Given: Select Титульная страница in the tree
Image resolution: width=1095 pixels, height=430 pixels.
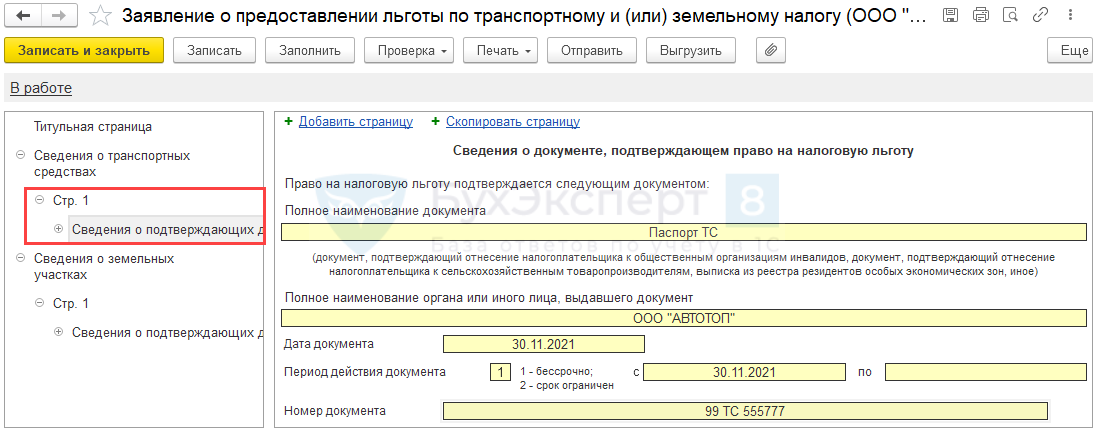Looking at the screenshot, I should tap(93, 127).
